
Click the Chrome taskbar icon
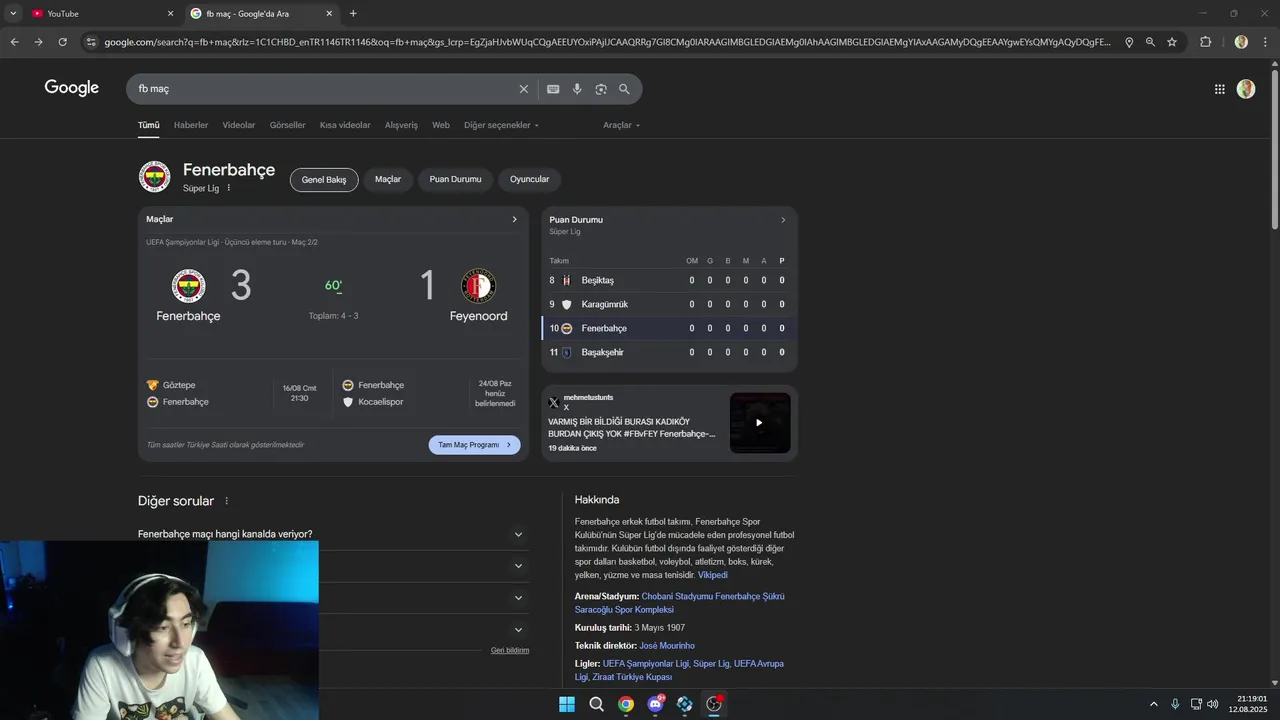click(x=626, y=704)
